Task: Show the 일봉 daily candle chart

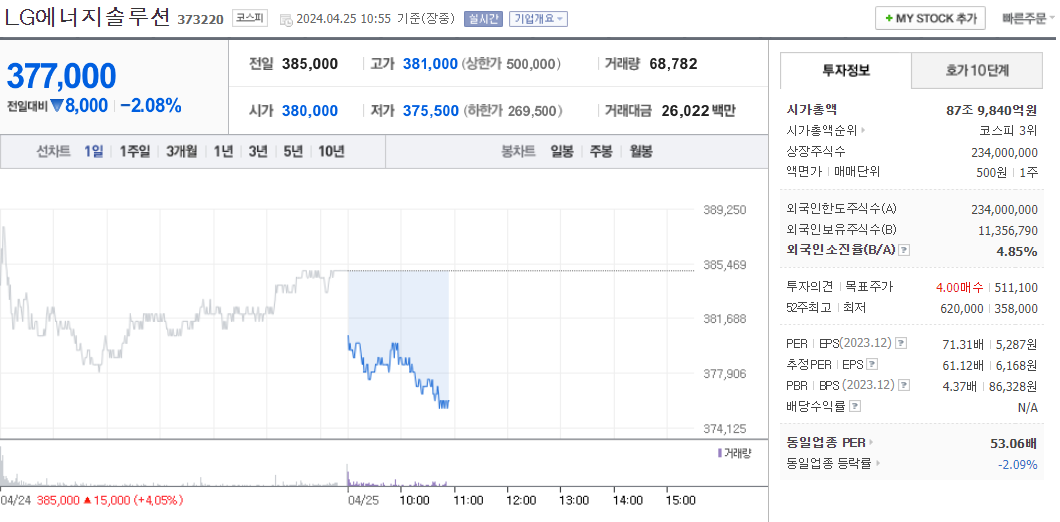Action: coord(562,151)
